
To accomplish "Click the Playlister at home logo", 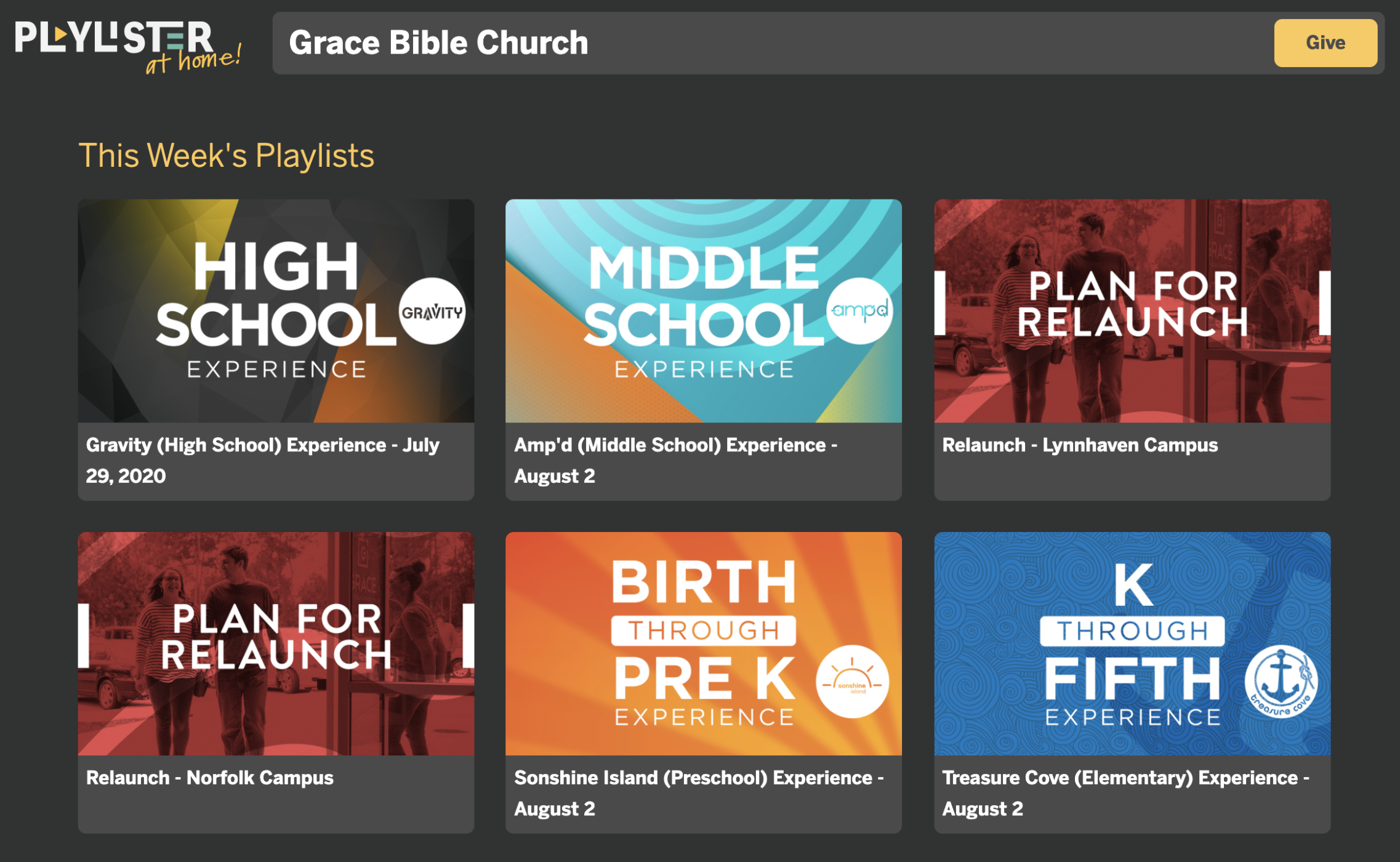I will click(128, 47).
